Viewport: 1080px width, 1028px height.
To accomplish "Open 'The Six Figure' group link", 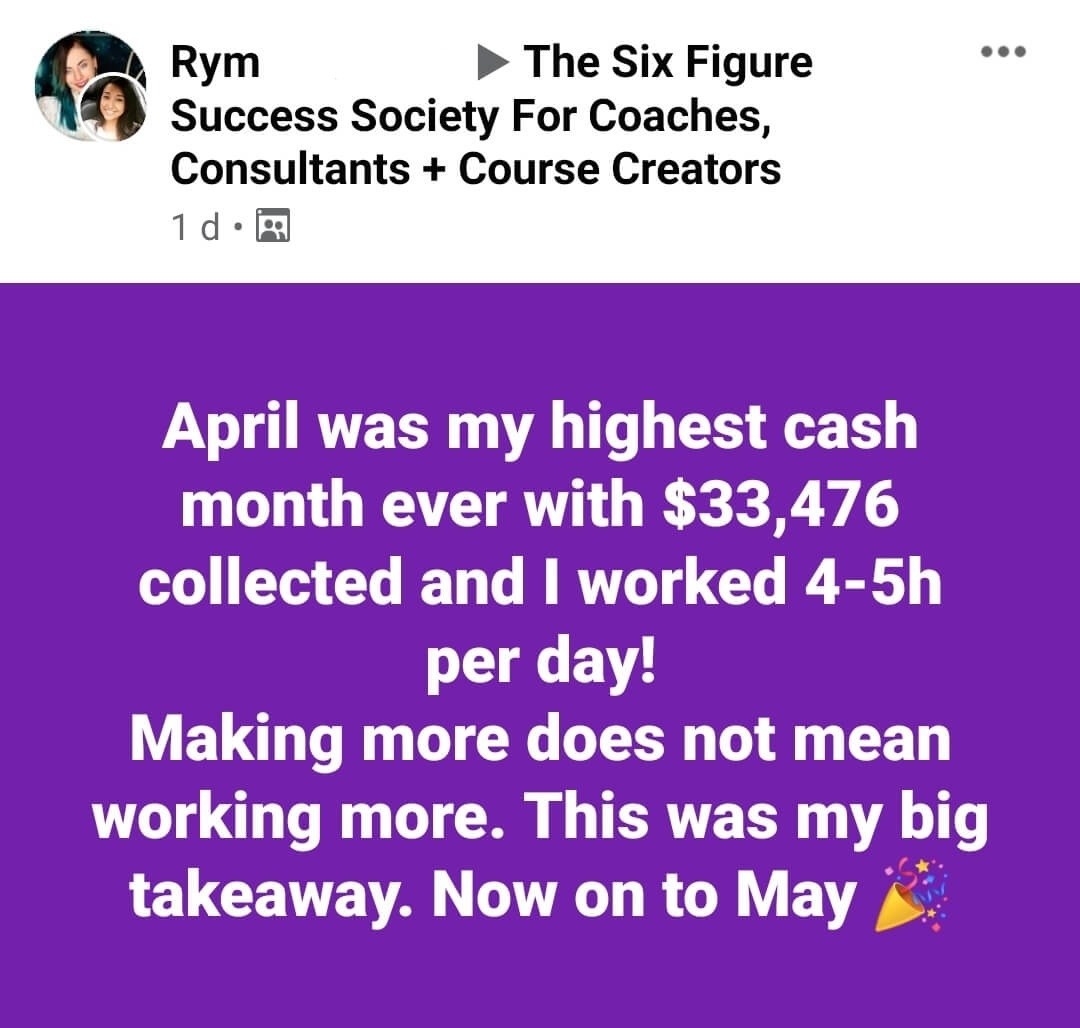I will tap(667, 62).
